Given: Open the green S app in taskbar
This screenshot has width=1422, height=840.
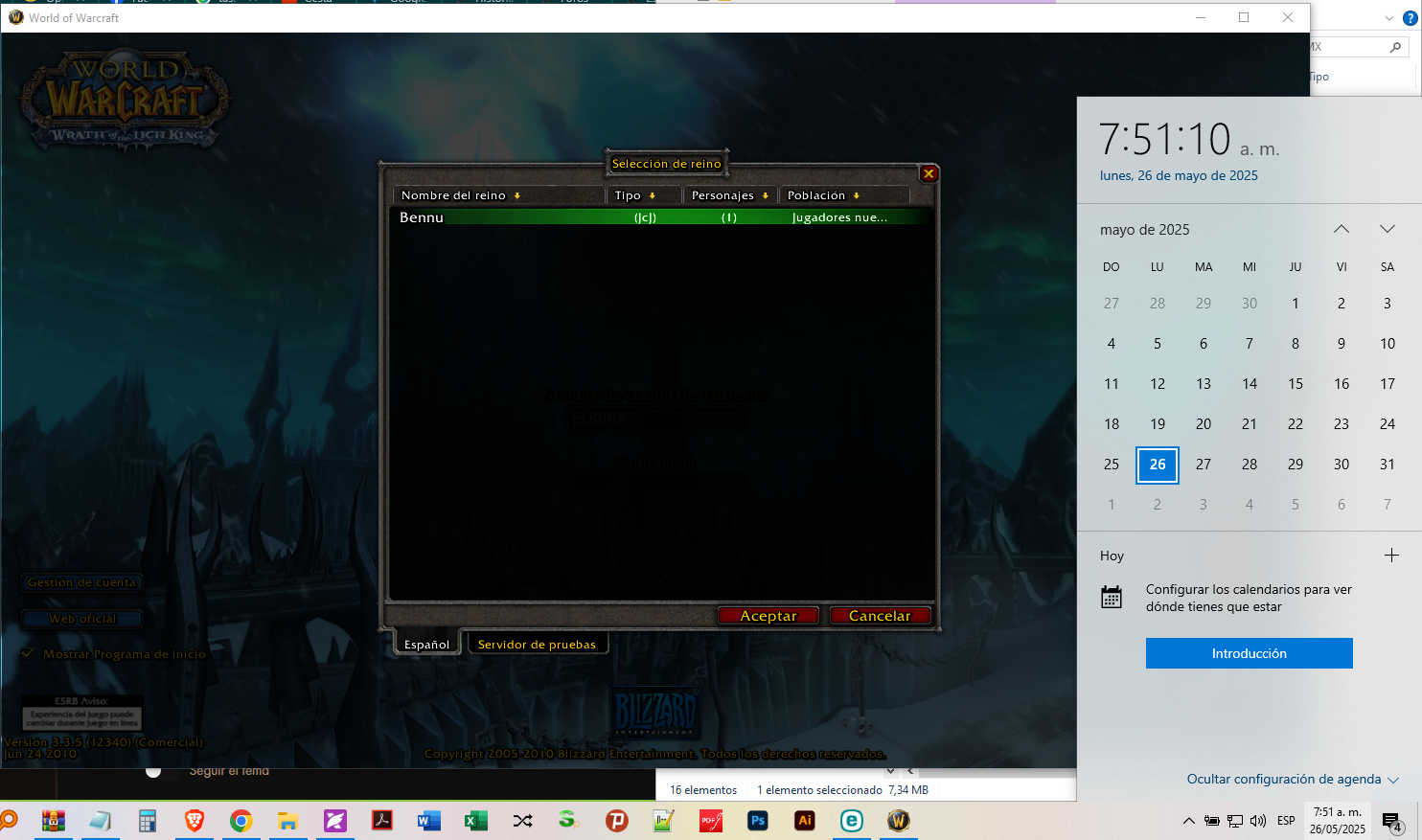Looking at the screenshot, I should [569, 821].
